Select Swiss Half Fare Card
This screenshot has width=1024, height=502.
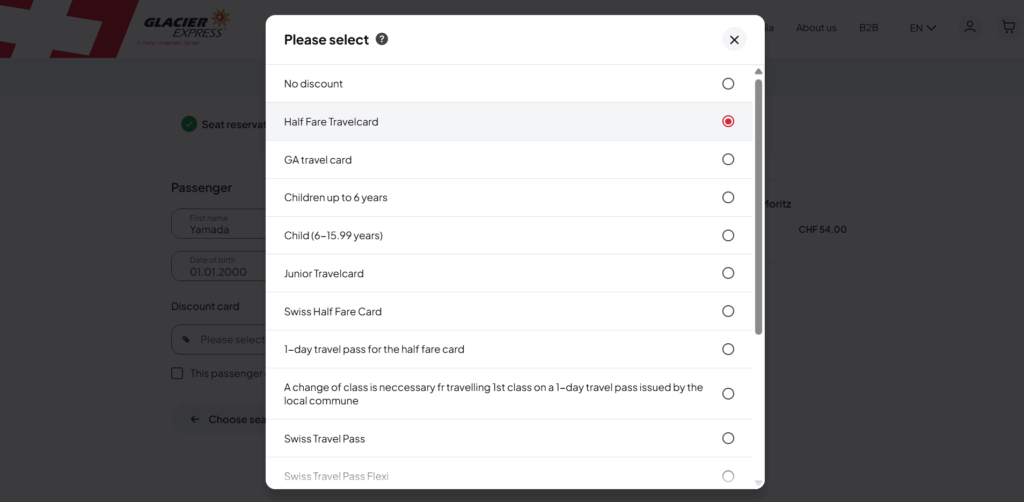pos(728,311)
